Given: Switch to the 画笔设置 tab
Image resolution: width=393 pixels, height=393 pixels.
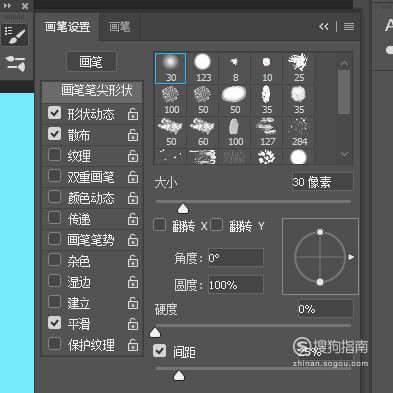Looking at the screenshot, I should (x=67, y=27).
